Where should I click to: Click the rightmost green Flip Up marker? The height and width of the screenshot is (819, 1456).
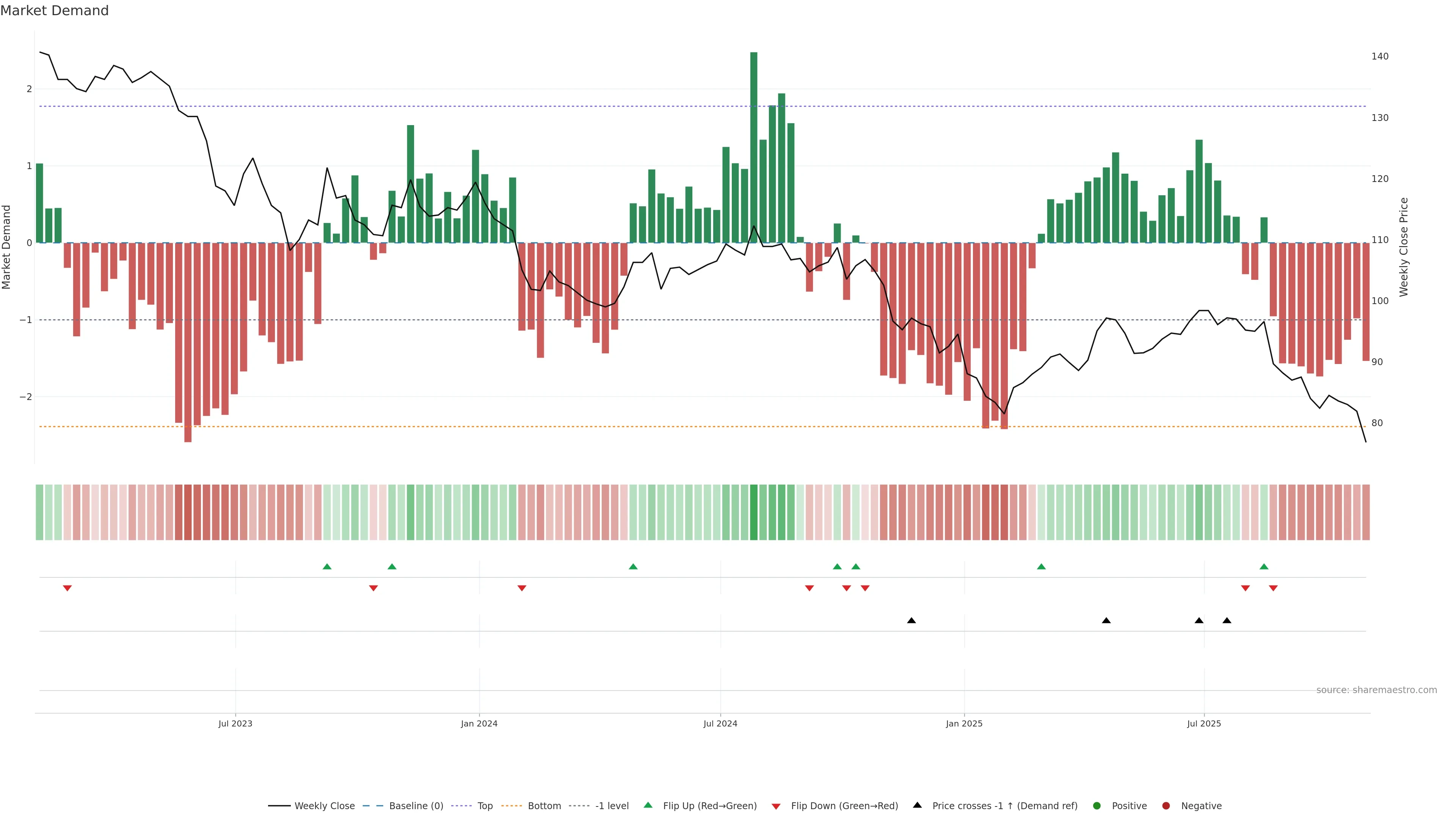pos(1264,566)
